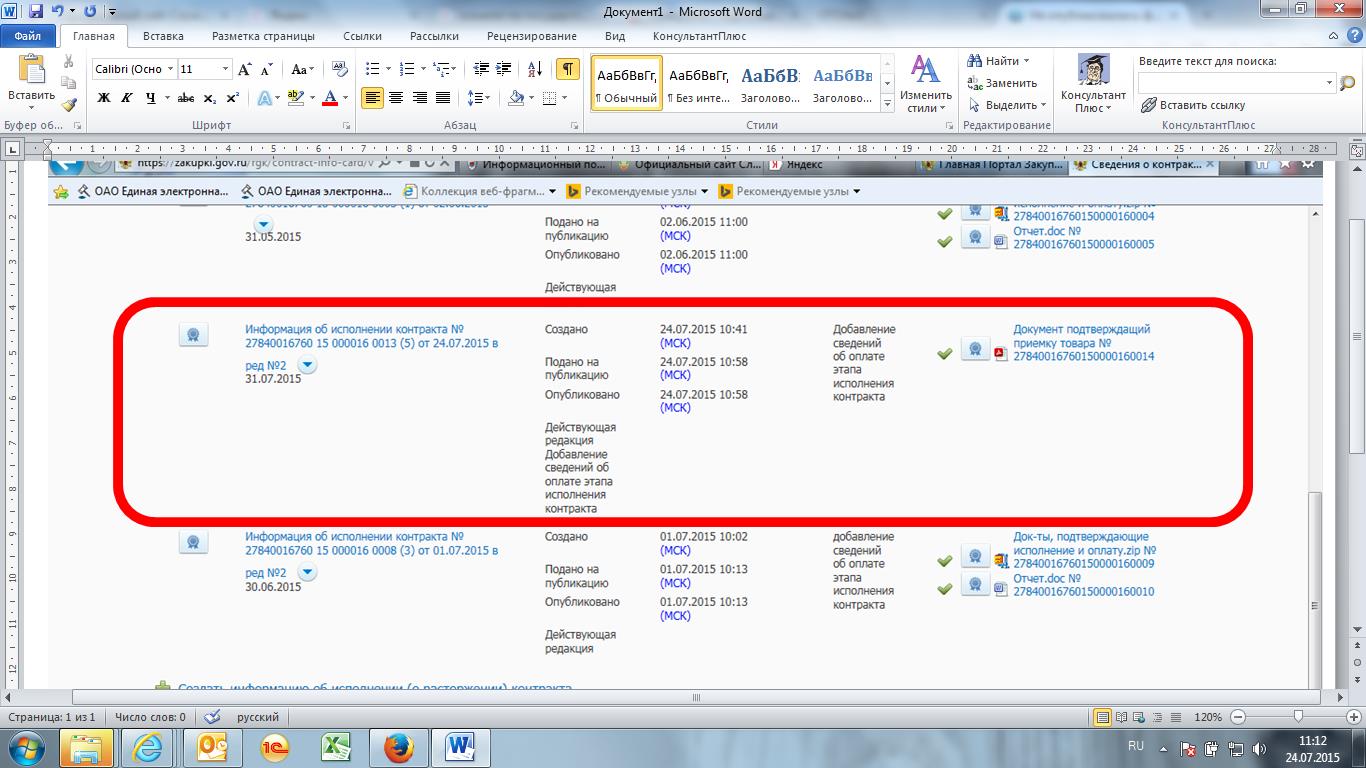Image resolution: width=1366 pixels, height=768 pixels.
Task: Expand the Найти search options arrow
Action: [x=1028, y=62]
